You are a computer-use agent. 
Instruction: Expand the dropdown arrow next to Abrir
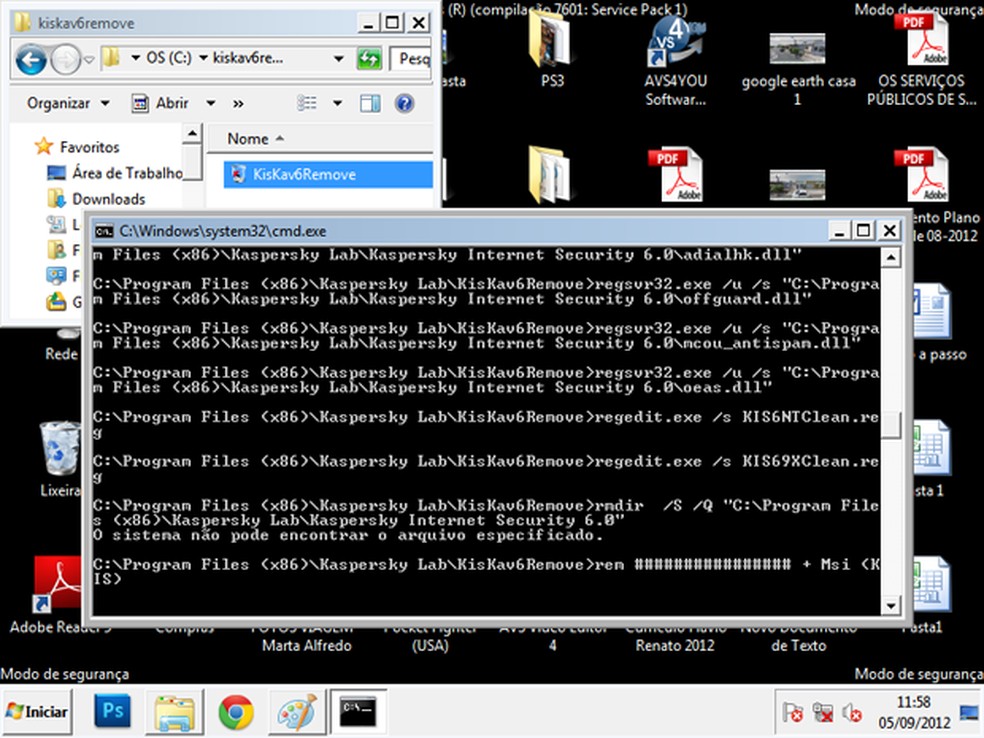point(211,103)
